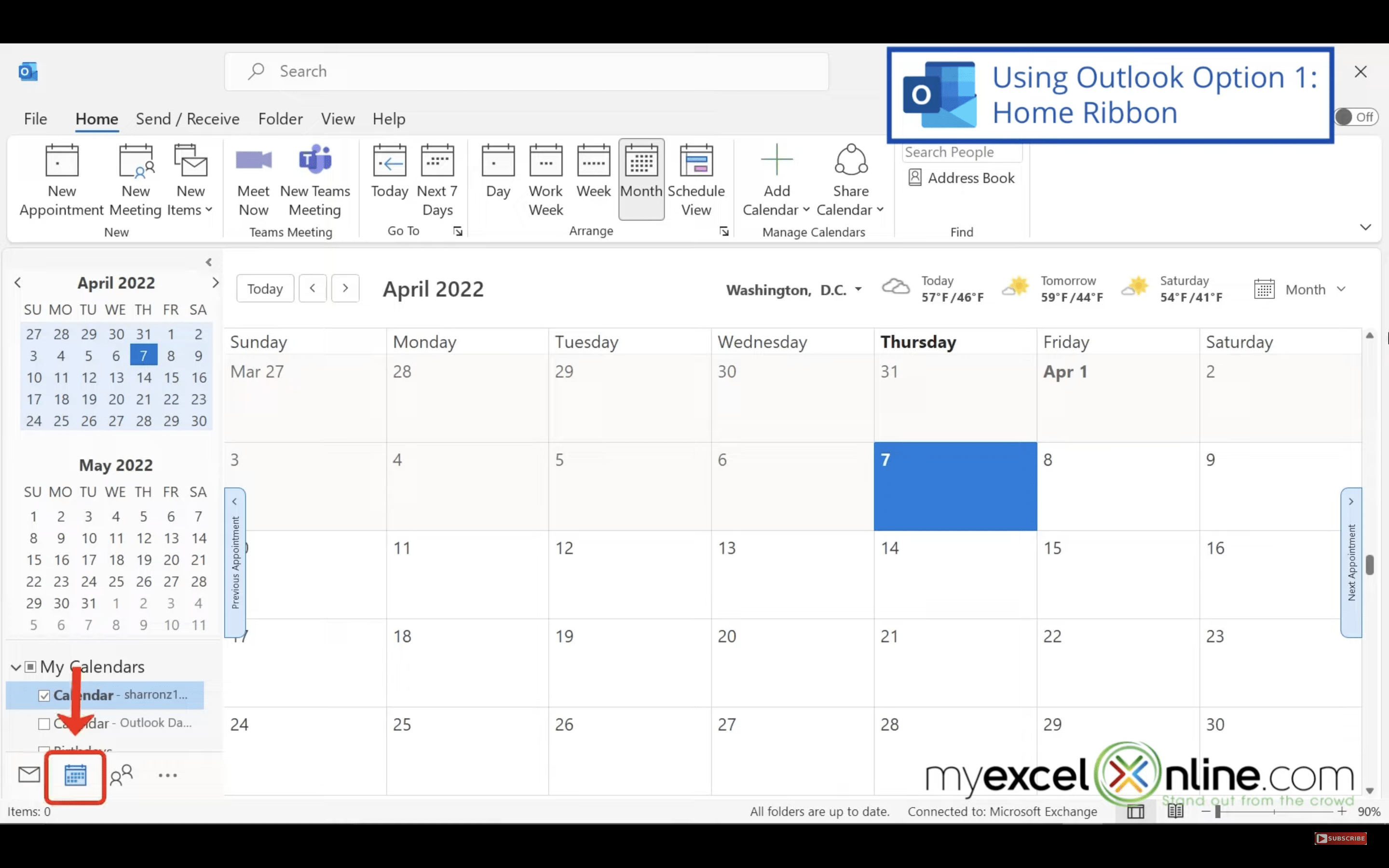This screenshot has width=1389, height=868.
Task: Go to next month in mini calendar
Action: [215, 283]
